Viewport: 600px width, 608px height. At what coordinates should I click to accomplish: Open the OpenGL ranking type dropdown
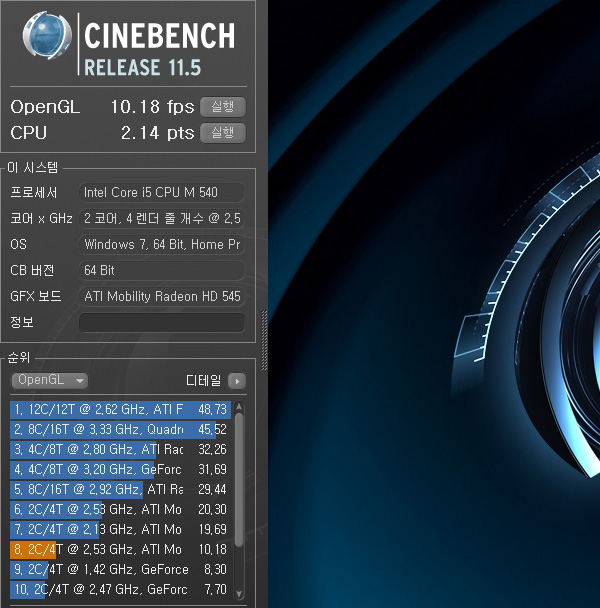49,380
